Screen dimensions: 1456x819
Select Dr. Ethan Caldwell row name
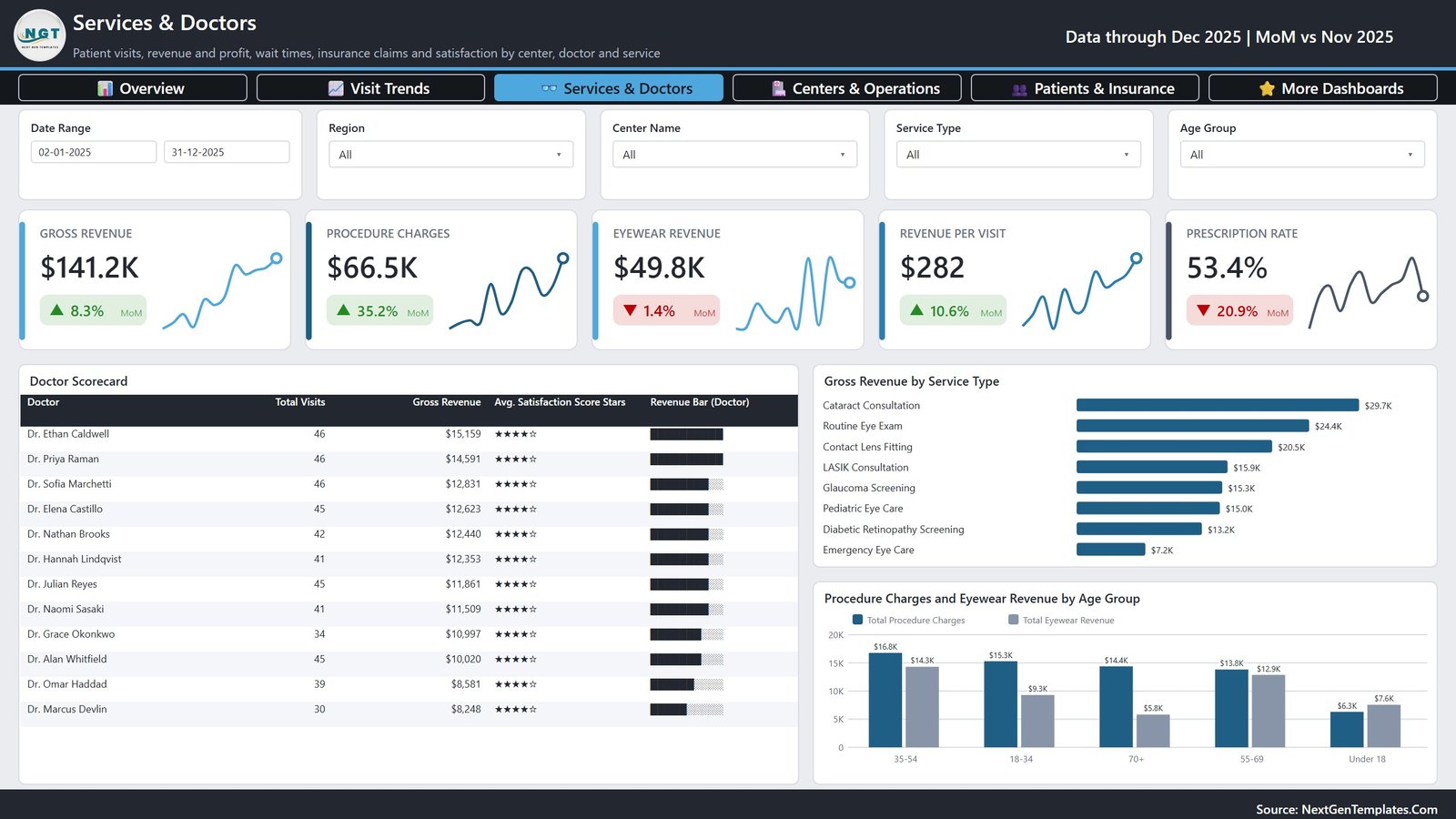(68, 434)
